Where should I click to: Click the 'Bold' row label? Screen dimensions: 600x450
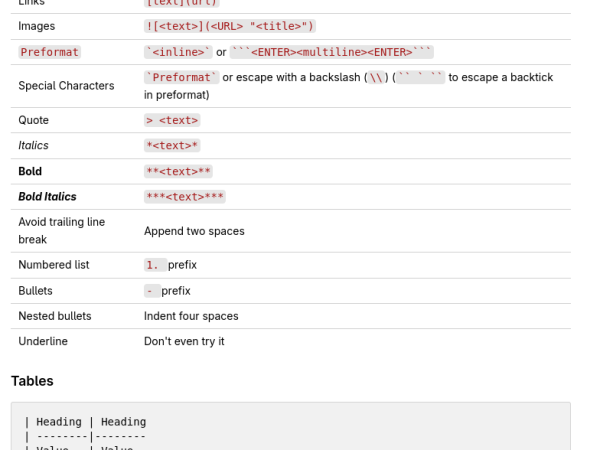pos(30,171)
